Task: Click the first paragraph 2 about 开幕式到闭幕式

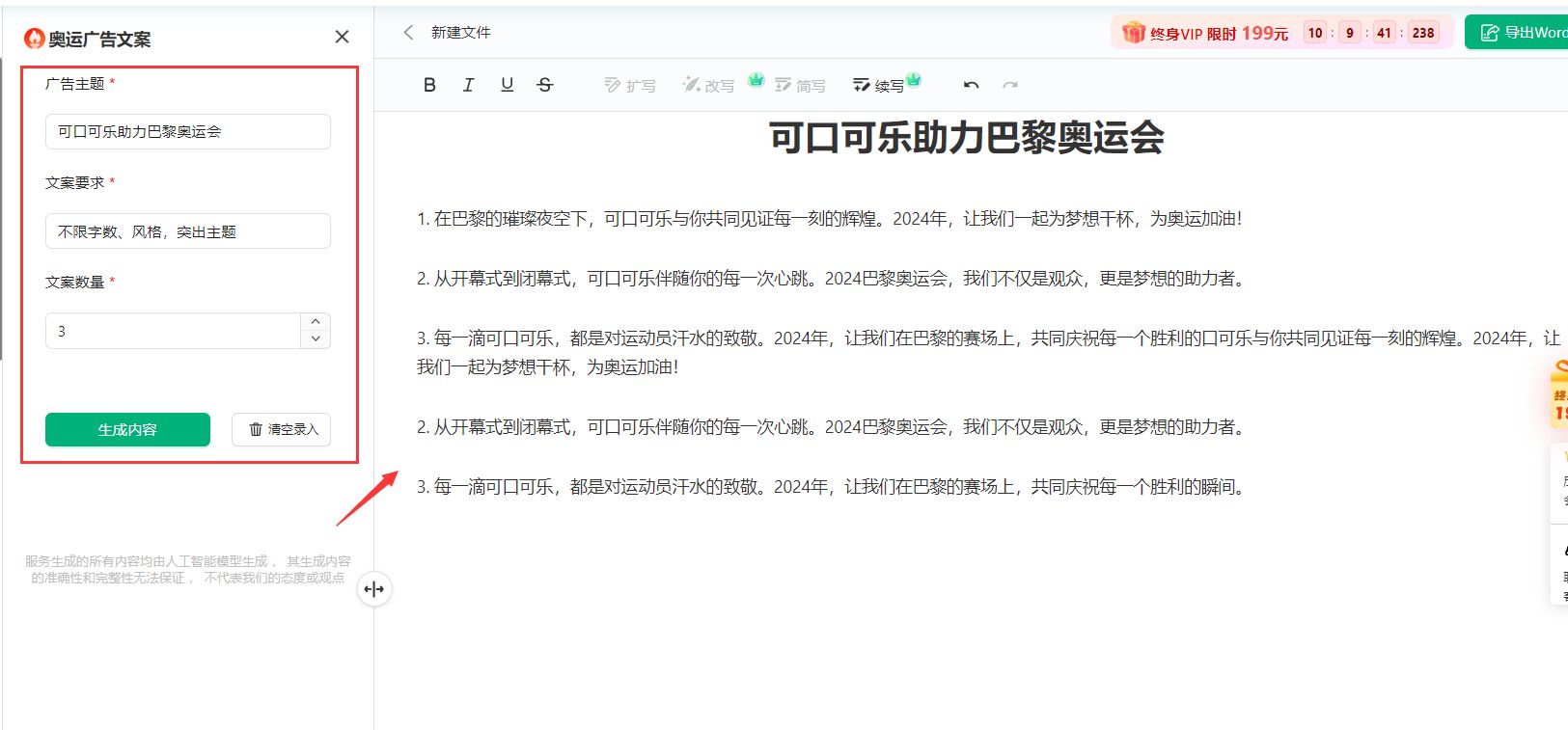Action: pyautogui.click(x=831, y=279)
